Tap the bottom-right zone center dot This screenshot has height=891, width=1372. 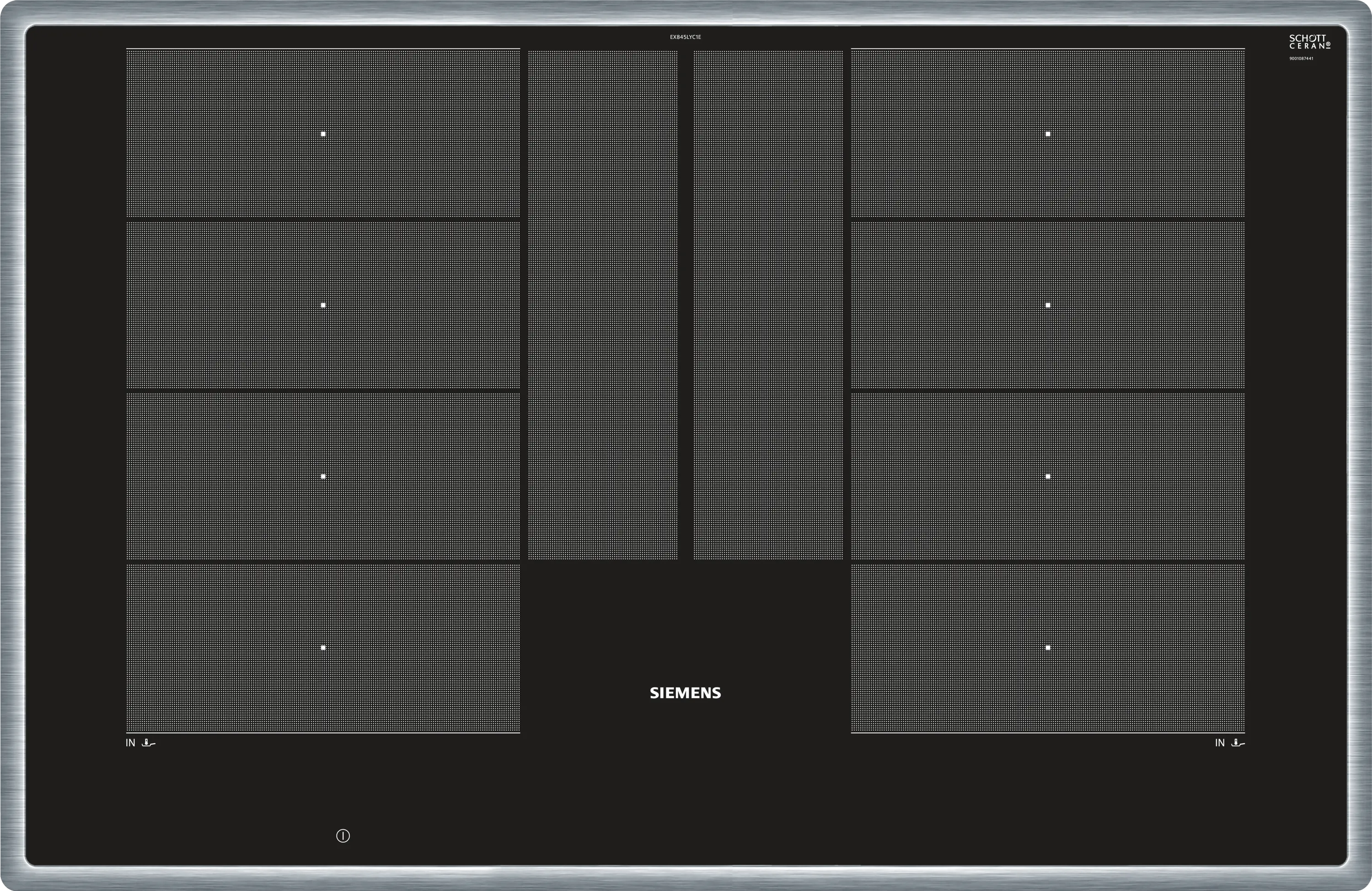(x=1047, y=648)
